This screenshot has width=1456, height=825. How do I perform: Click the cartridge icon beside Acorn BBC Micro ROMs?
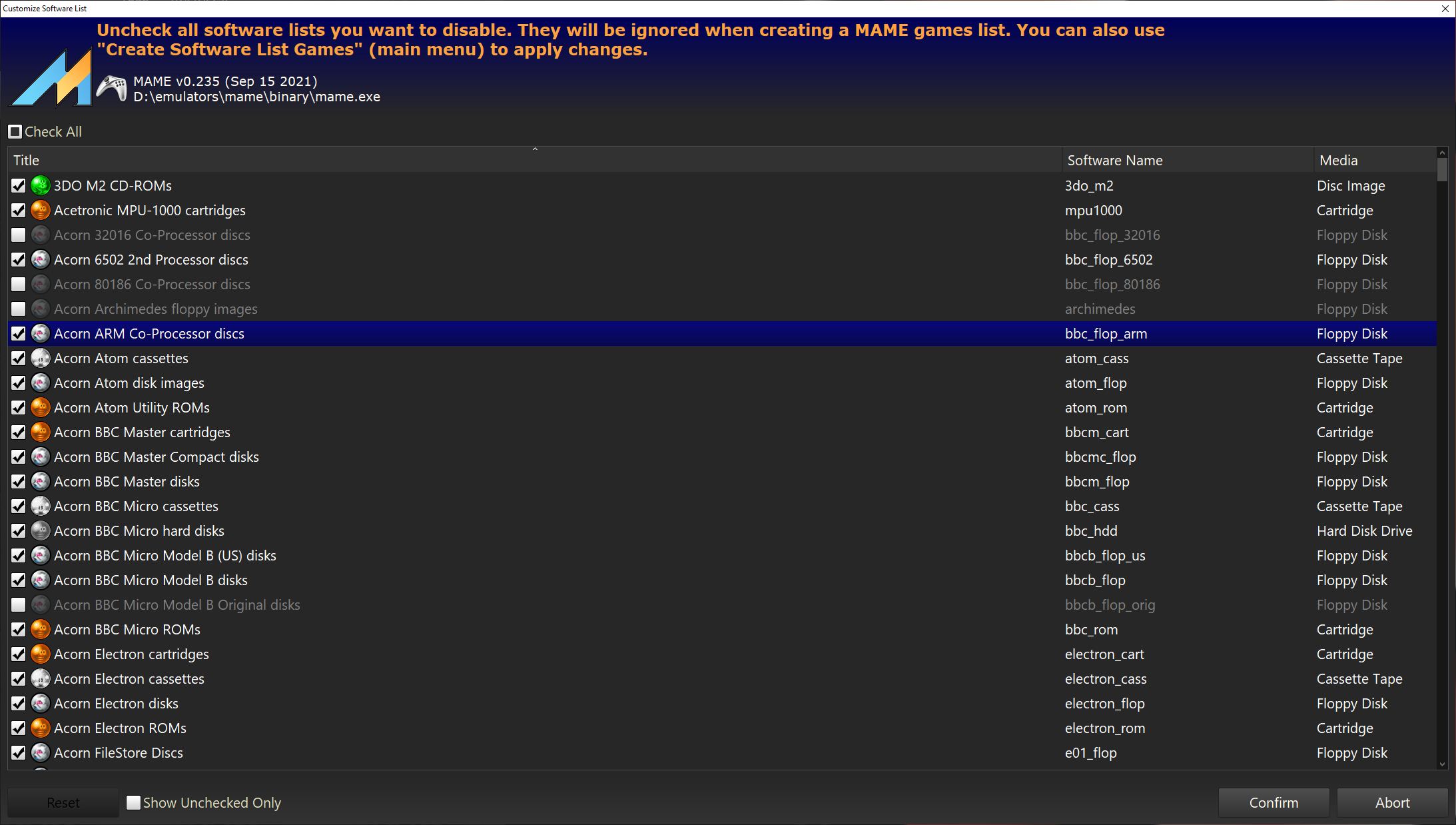pos(41,629)
